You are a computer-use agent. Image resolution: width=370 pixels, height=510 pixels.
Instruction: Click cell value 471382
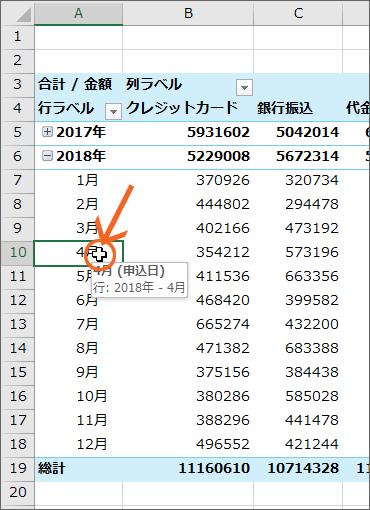(223, 348)
